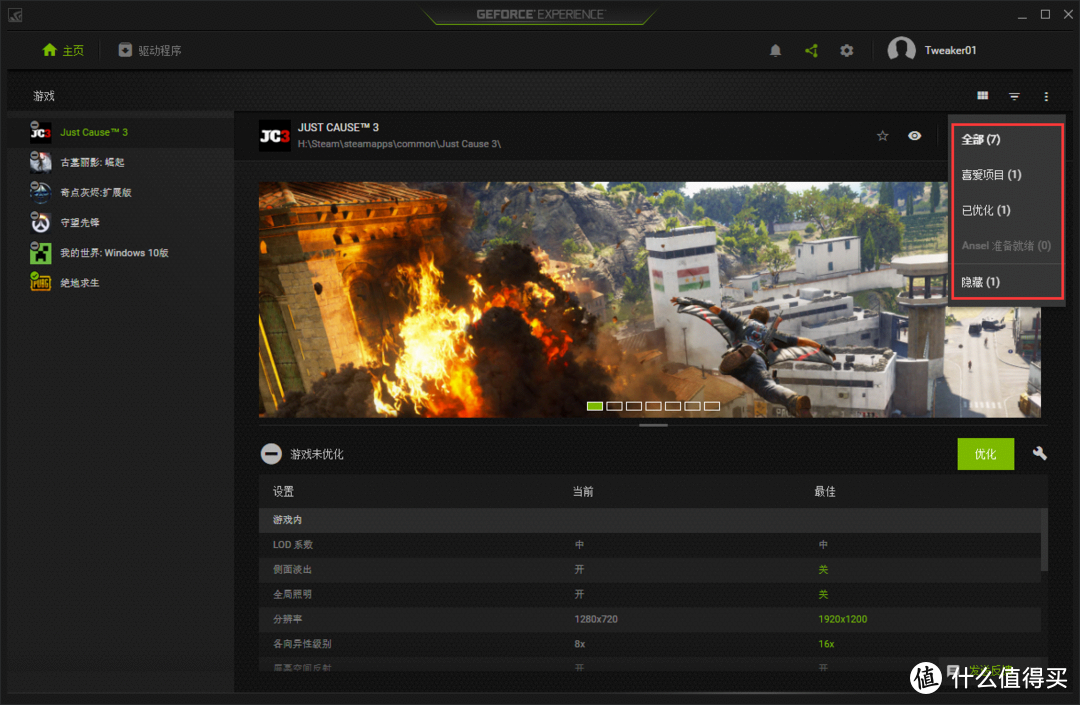This screenshot has height=705, width=1080.
Task: Click the 当前 column header
Action: pyautogui.click(x=583, y=492)
